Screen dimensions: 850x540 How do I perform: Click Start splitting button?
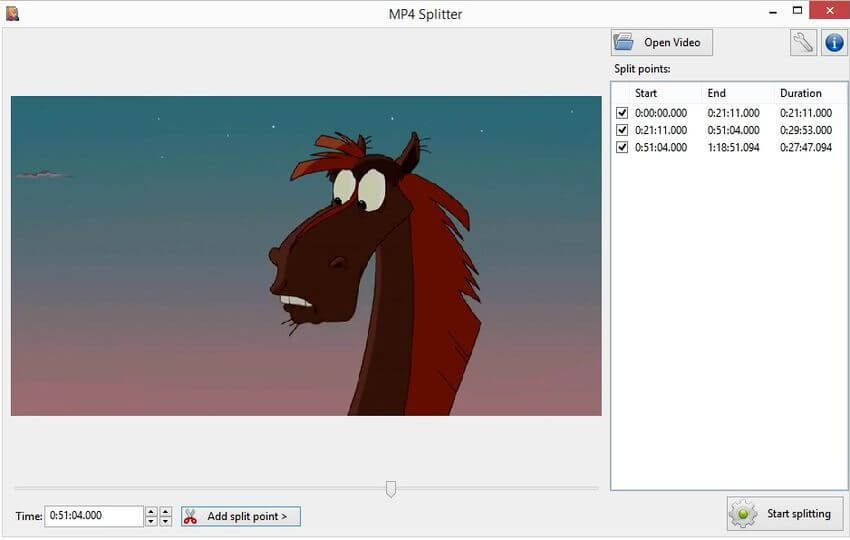[x=785, y=513]
